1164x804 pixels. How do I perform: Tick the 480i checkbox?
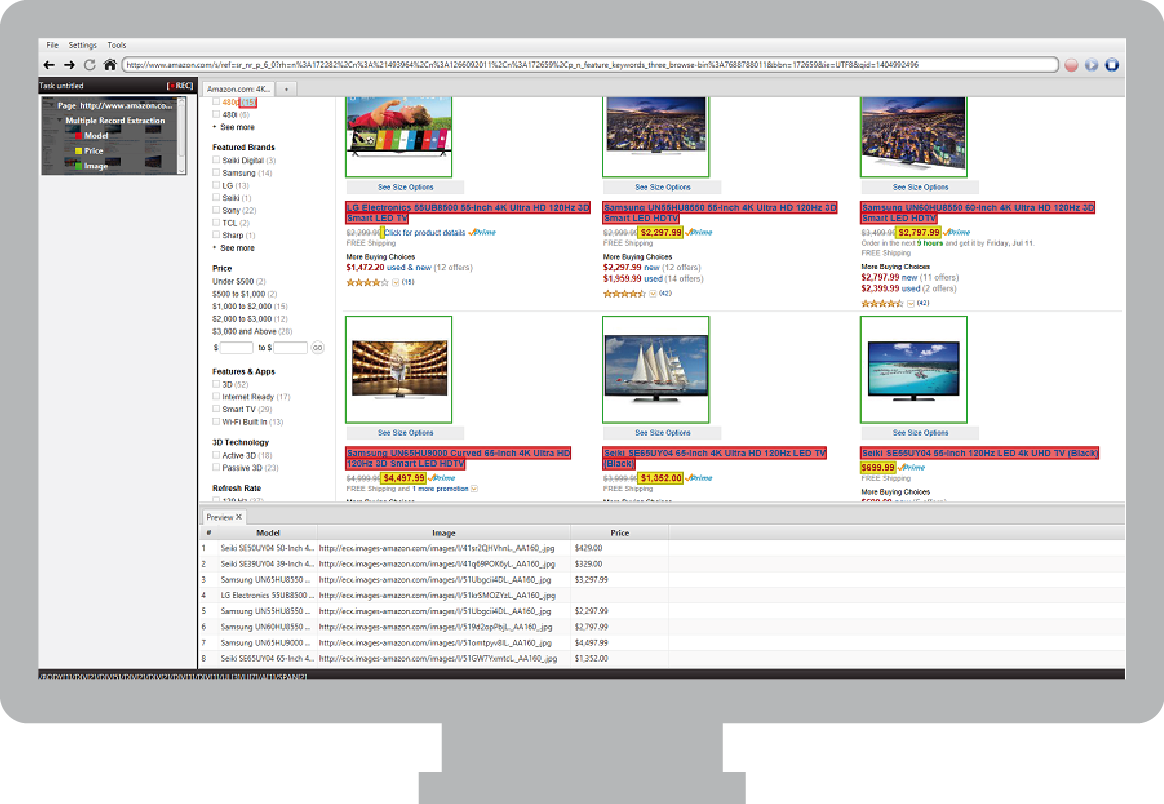pos(216,114)
